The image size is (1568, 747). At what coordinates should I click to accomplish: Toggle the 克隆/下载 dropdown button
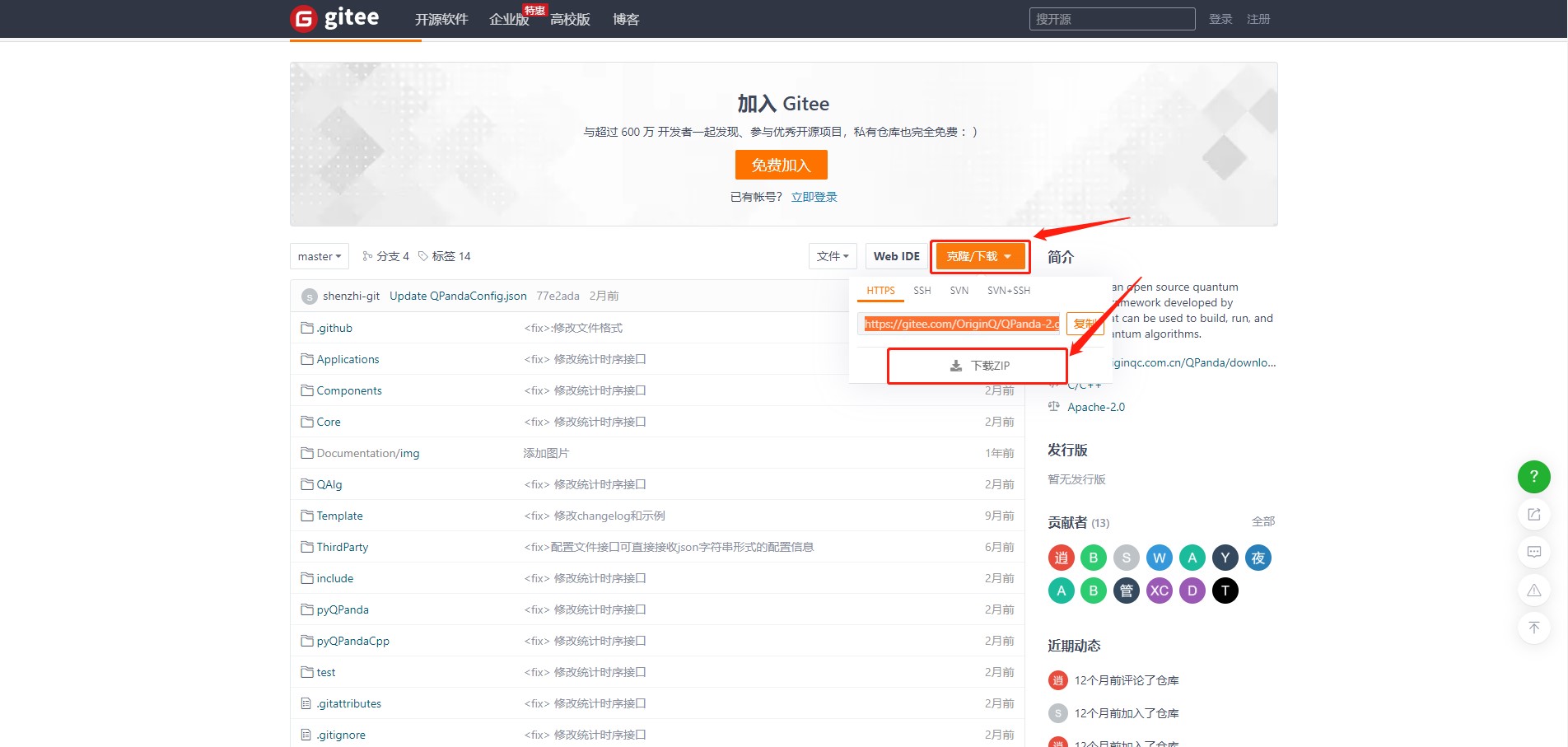click(x=980, y=256)
